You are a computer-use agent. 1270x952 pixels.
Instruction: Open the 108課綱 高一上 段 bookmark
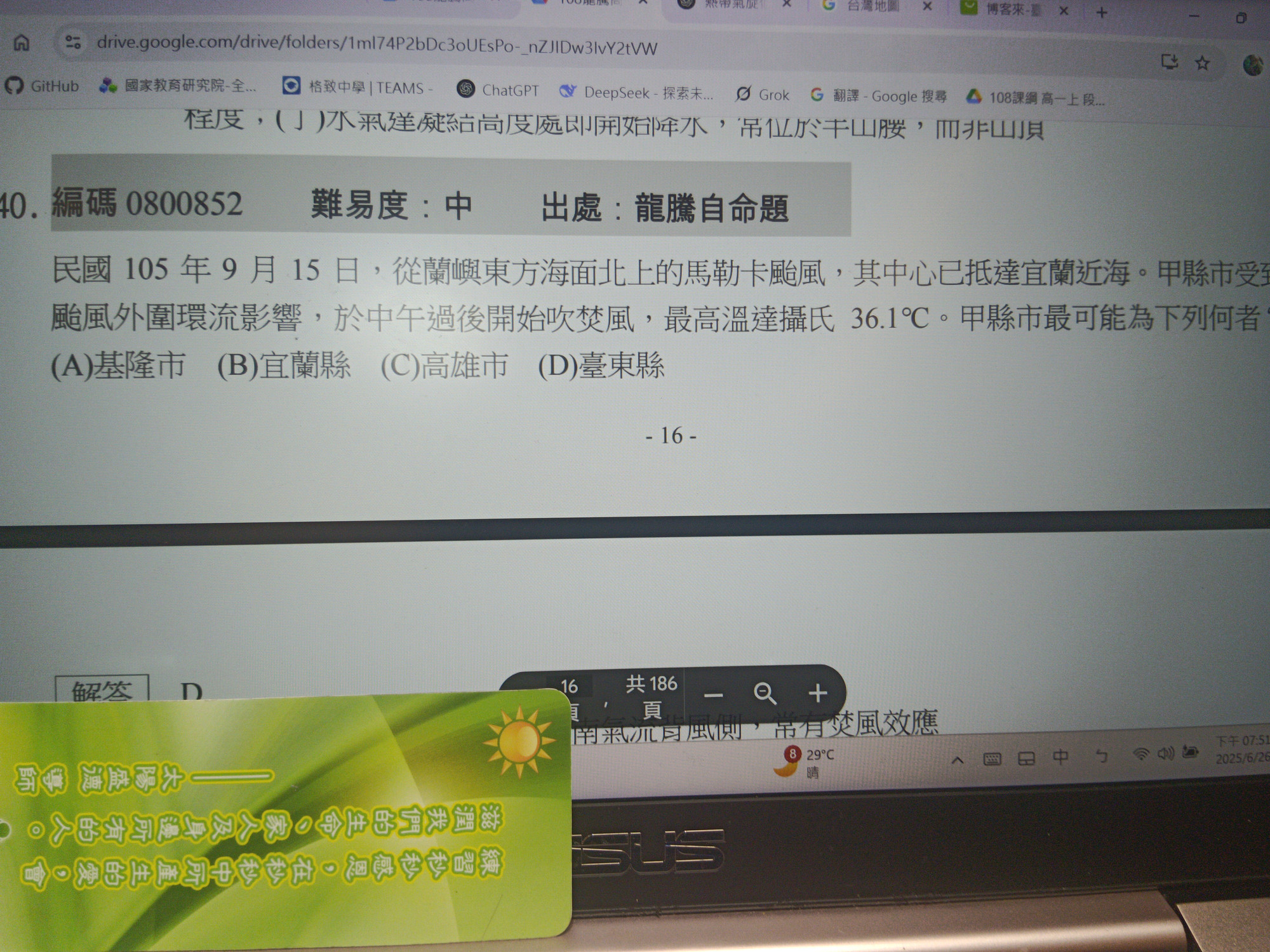coord(1036,98)
